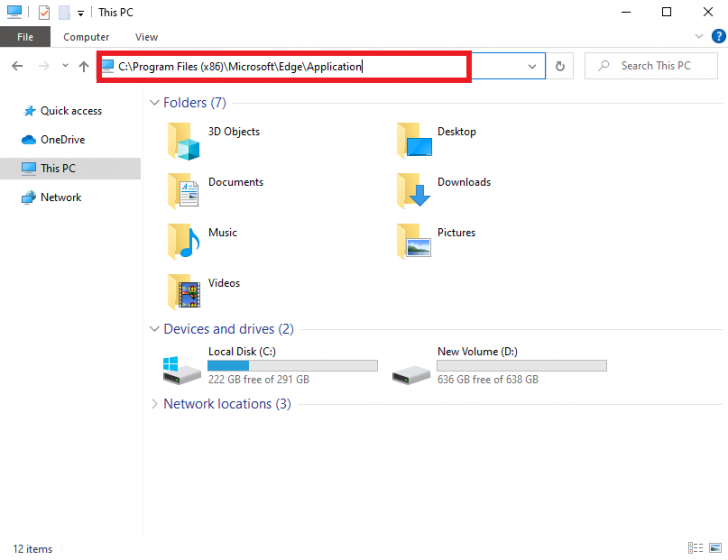This screenshot has width=728, height=560.
Task: Select the Downloads folder icon
Action: coord(414,189)
